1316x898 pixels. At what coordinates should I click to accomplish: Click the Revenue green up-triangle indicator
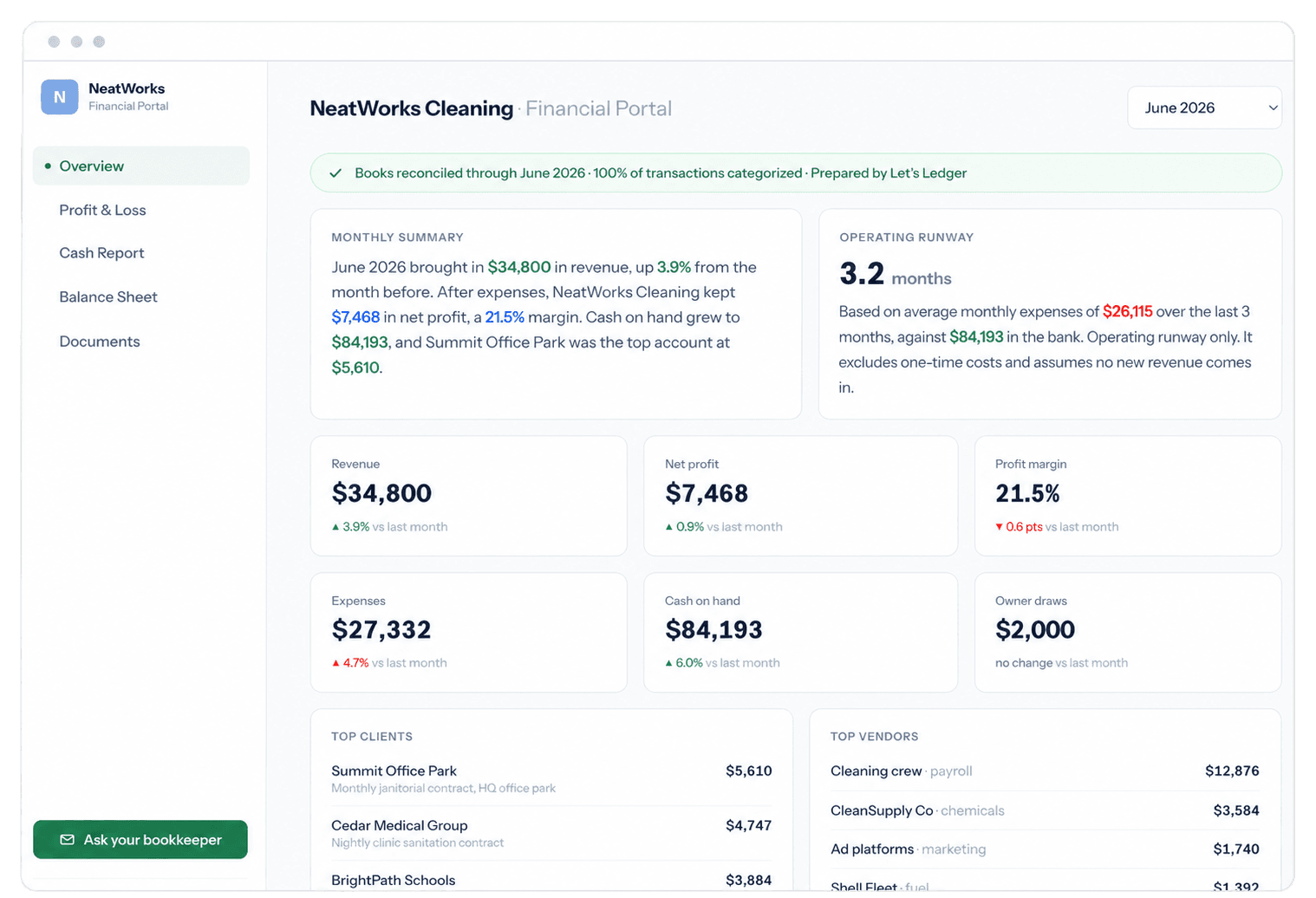(x=336, y=527)
